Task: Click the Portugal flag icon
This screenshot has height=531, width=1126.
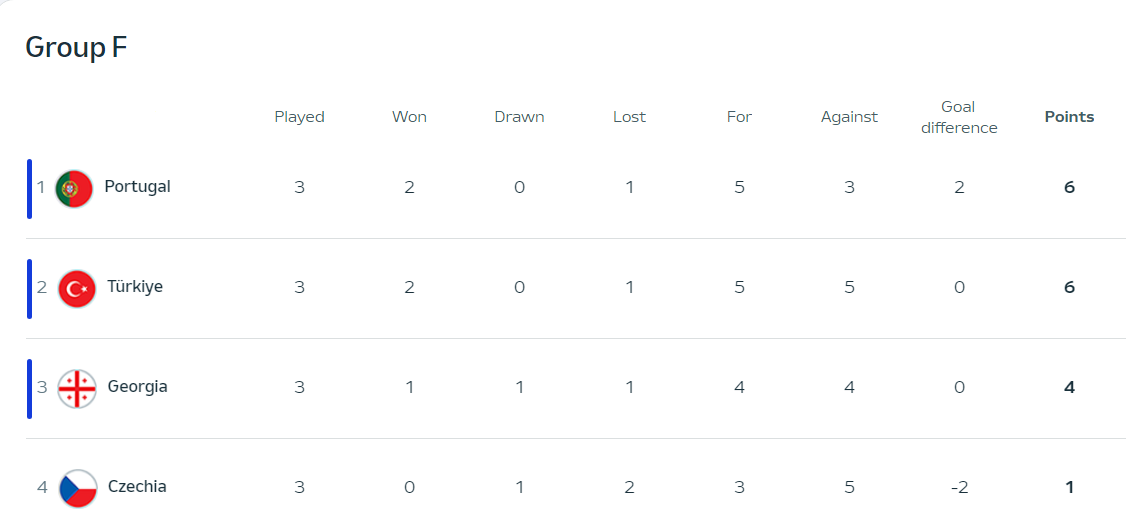Action: point(74,189)
